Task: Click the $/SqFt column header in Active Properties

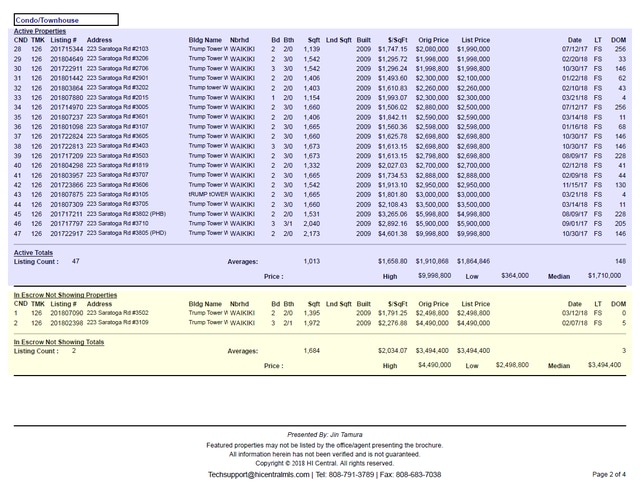Action: (x=394, y=39)
